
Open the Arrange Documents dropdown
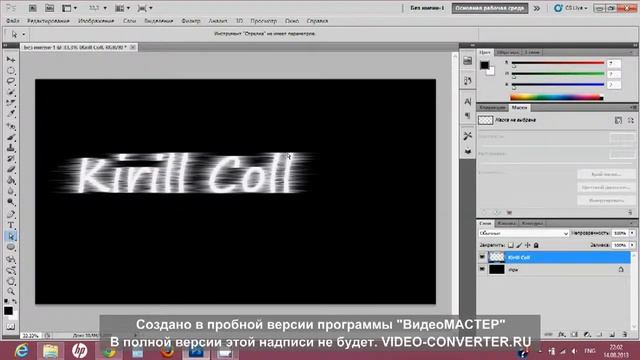tap(122, 8)
